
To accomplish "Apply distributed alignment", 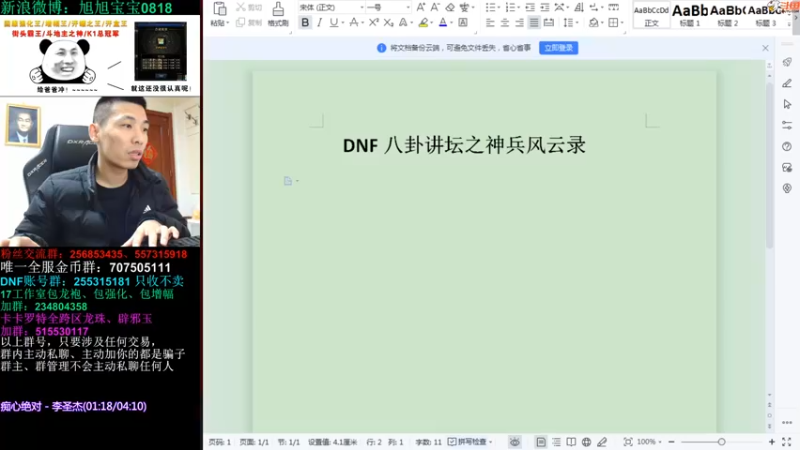I will pos(548,22).
